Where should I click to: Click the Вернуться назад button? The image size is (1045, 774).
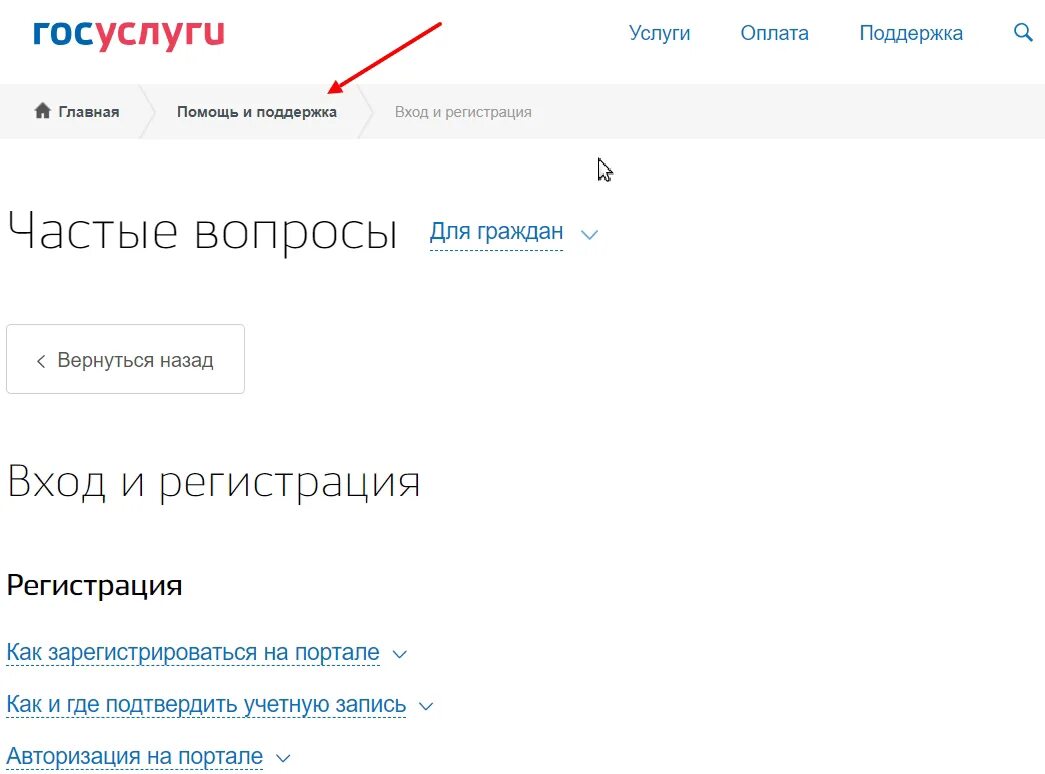point(125,359)
